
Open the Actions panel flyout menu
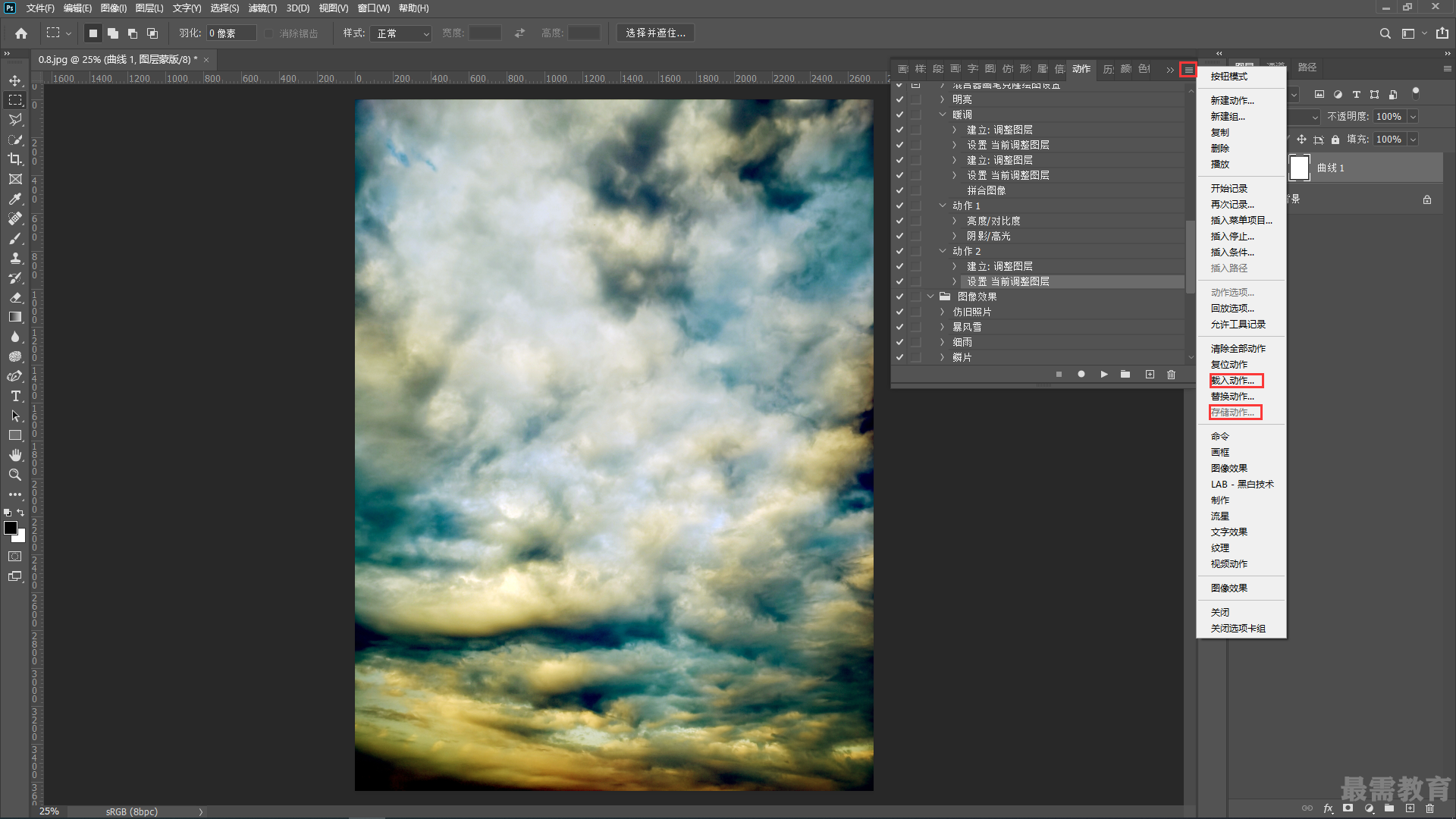coord(1188,70)
